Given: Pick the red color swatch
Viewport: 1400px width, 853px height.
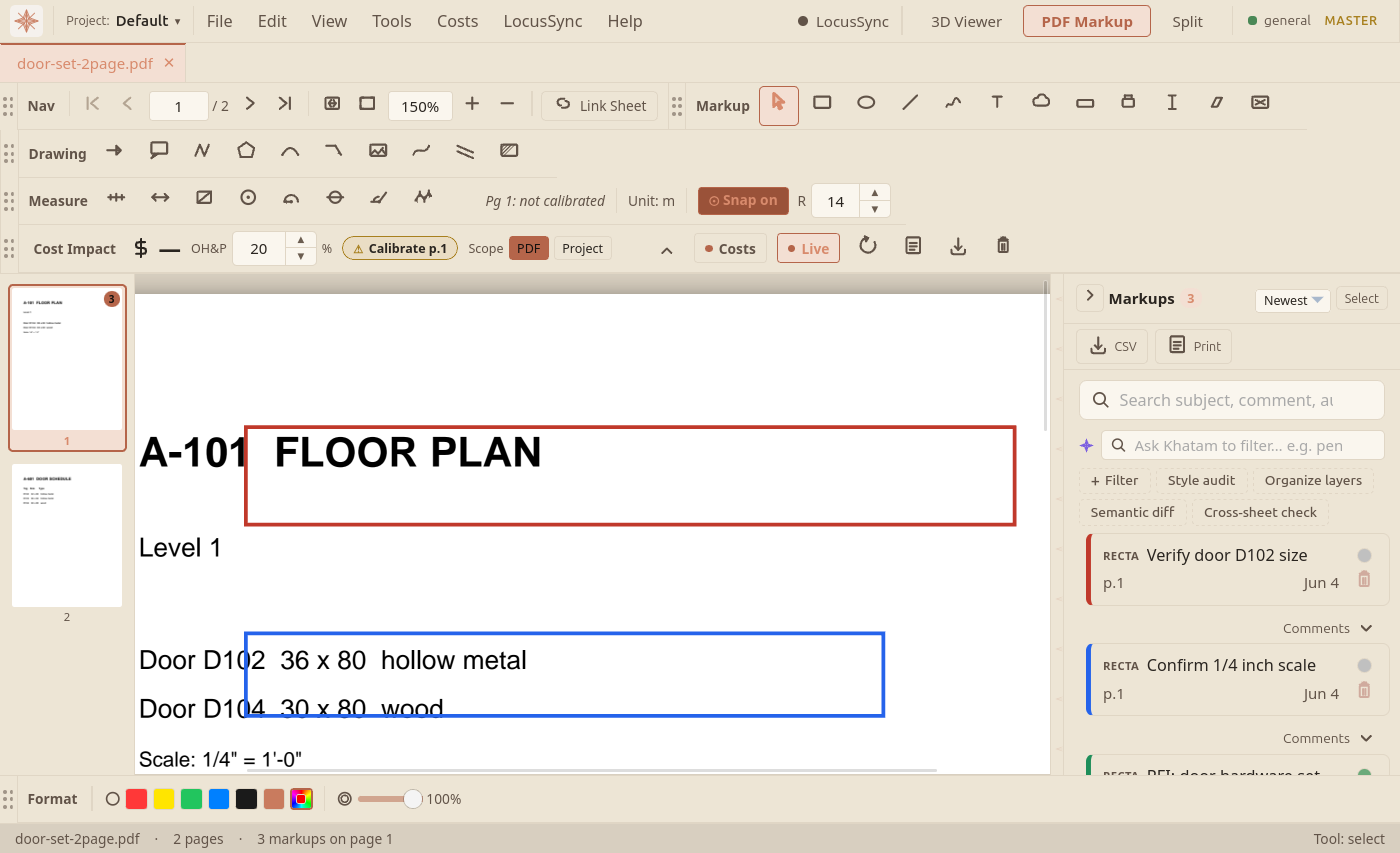Looking at the screenshot, I should [137, 799].
